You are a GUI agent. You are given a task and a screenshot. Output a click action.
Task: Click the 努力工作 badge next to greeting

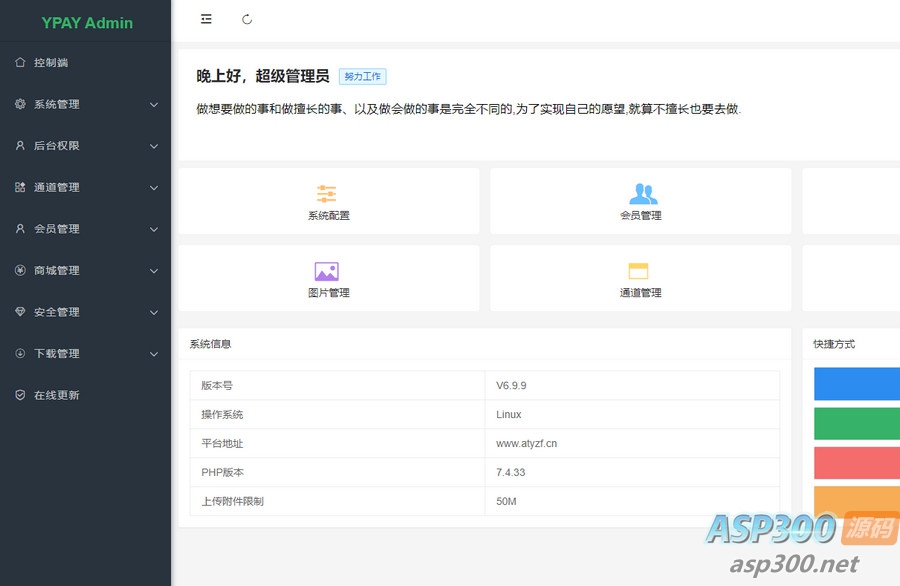(362, 76)
